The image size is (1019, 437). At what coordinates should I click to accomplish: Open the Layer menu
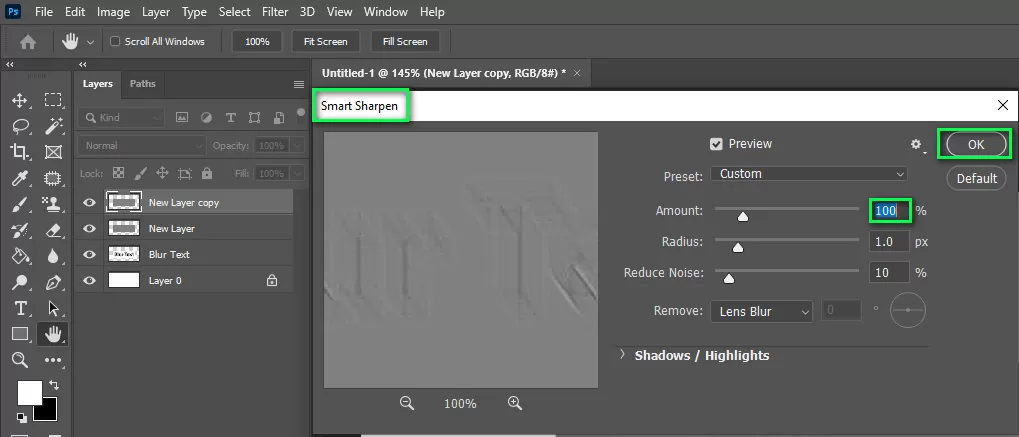pyautogui.click(x=155, y=12)
